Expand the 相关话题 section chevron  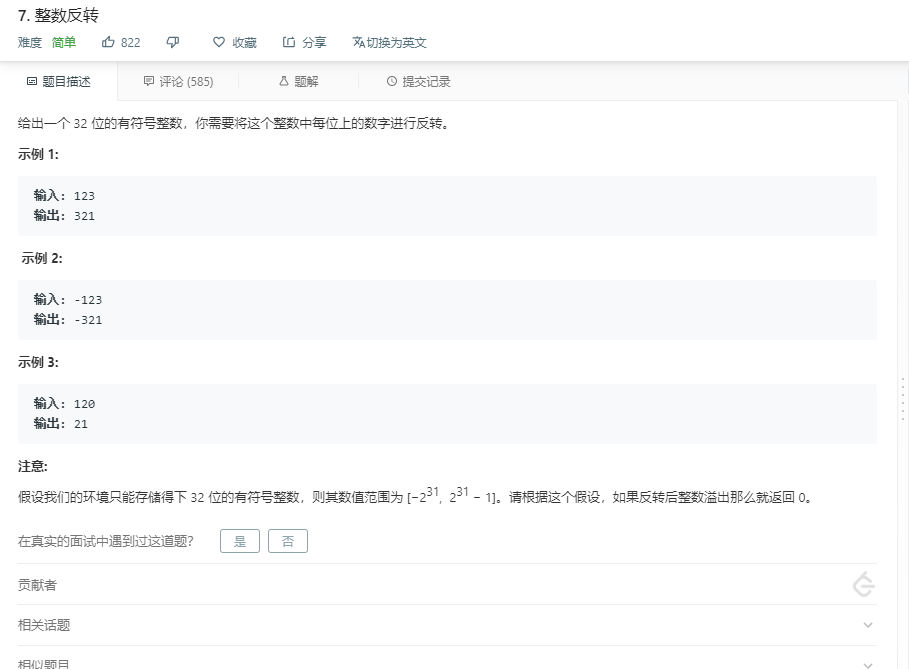pyautogui.click(x=868, y=625)
